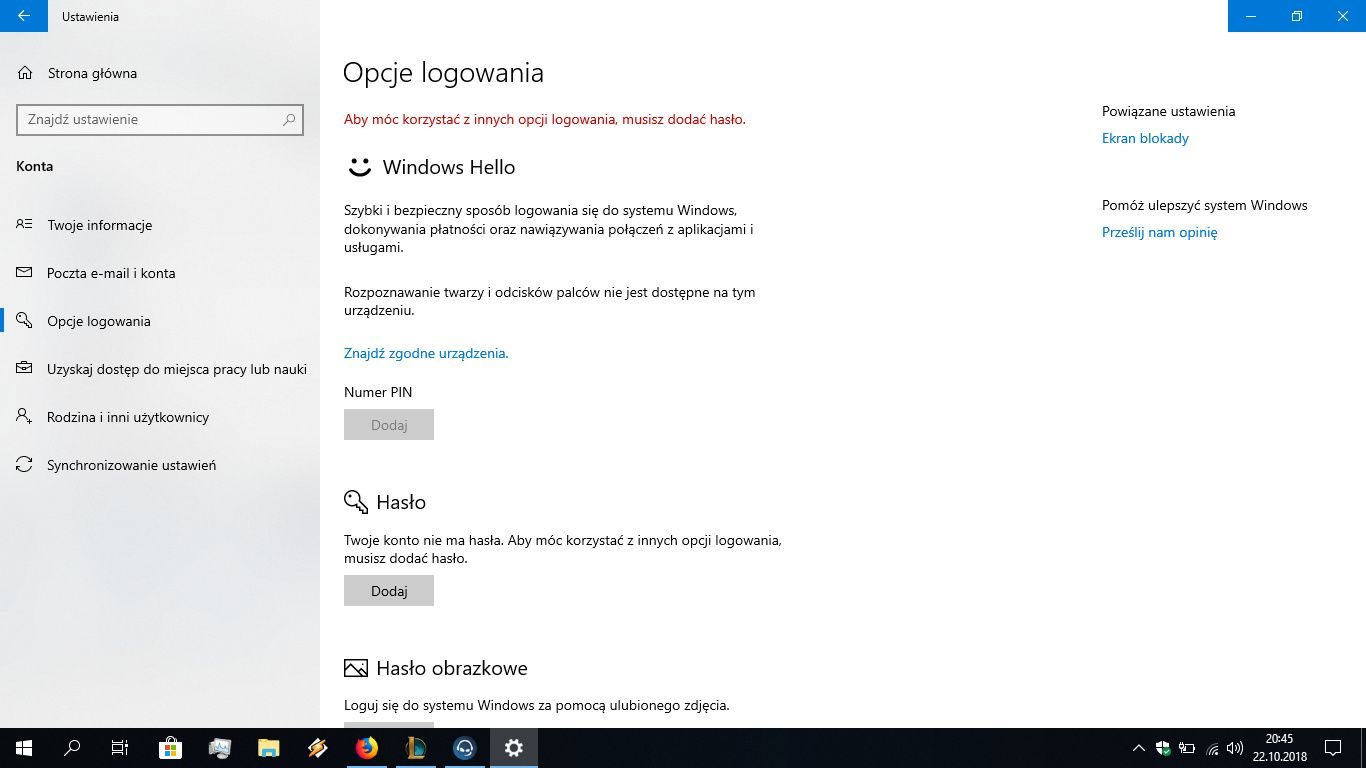Open Wi-Fi network tray icon
Screen dimensions: 1366x768
tap(1212, 748)
